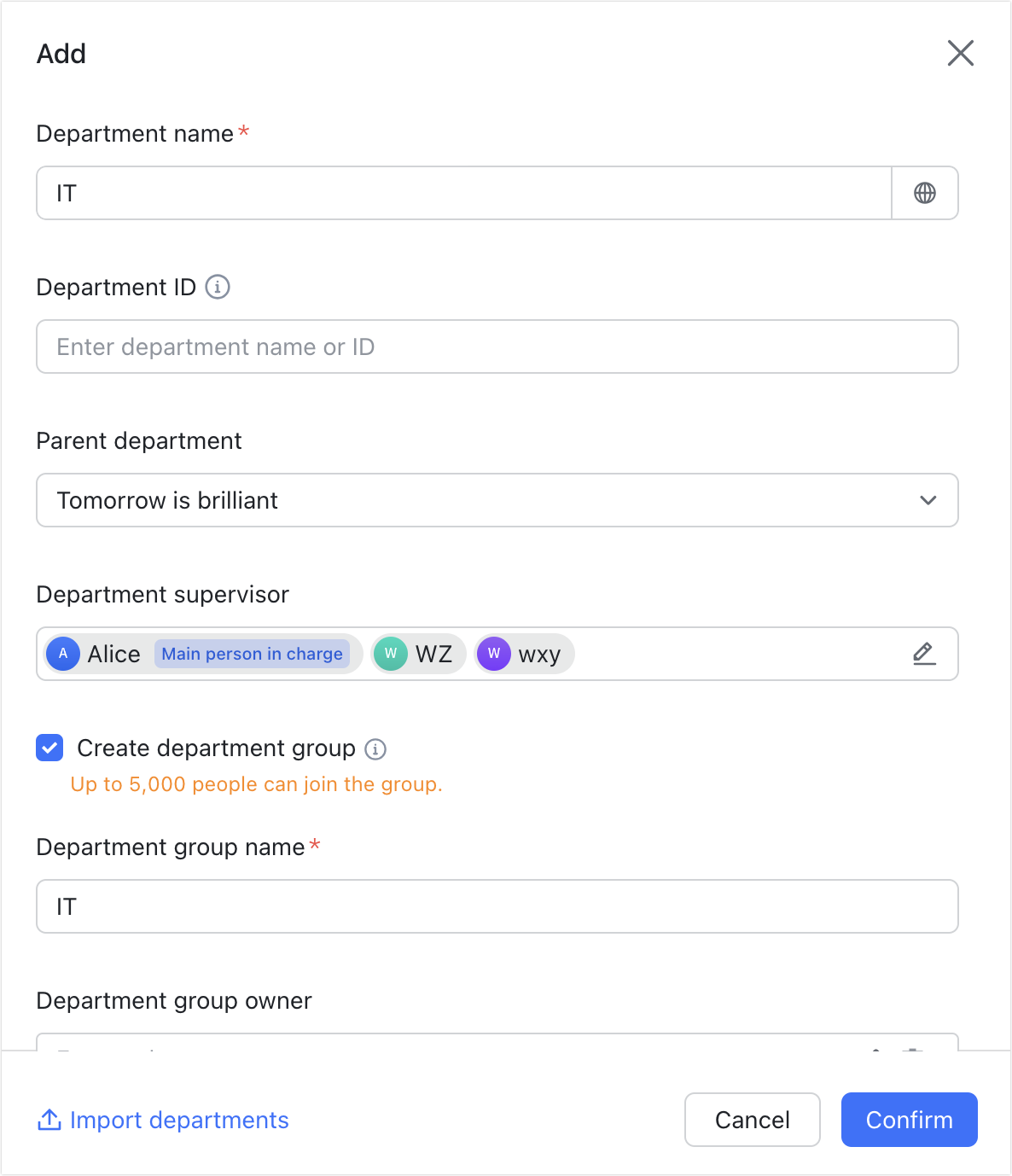Click Alice's avatar in the supervisor field
Image resolution: width=1012 pixels, height=1176 pixels.
pos(63,654)
